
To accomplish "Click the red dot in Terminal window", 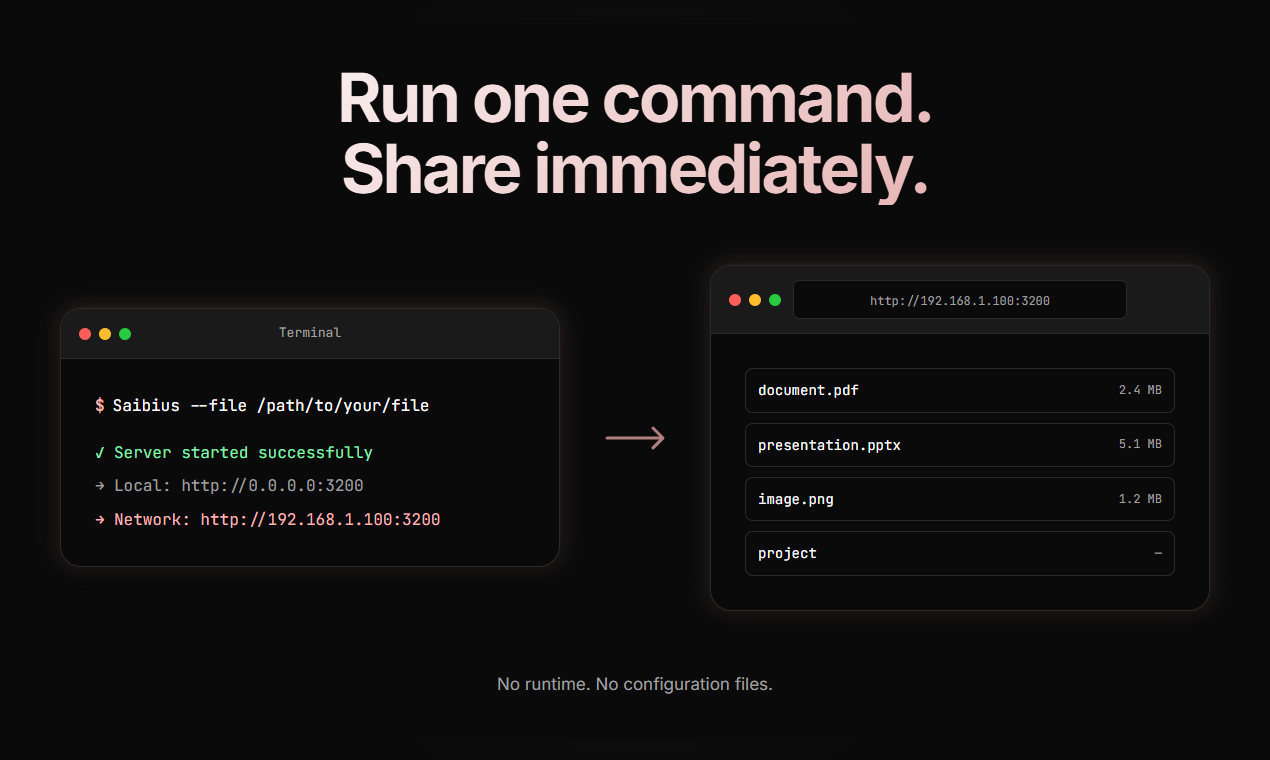I will coord(85,334).
